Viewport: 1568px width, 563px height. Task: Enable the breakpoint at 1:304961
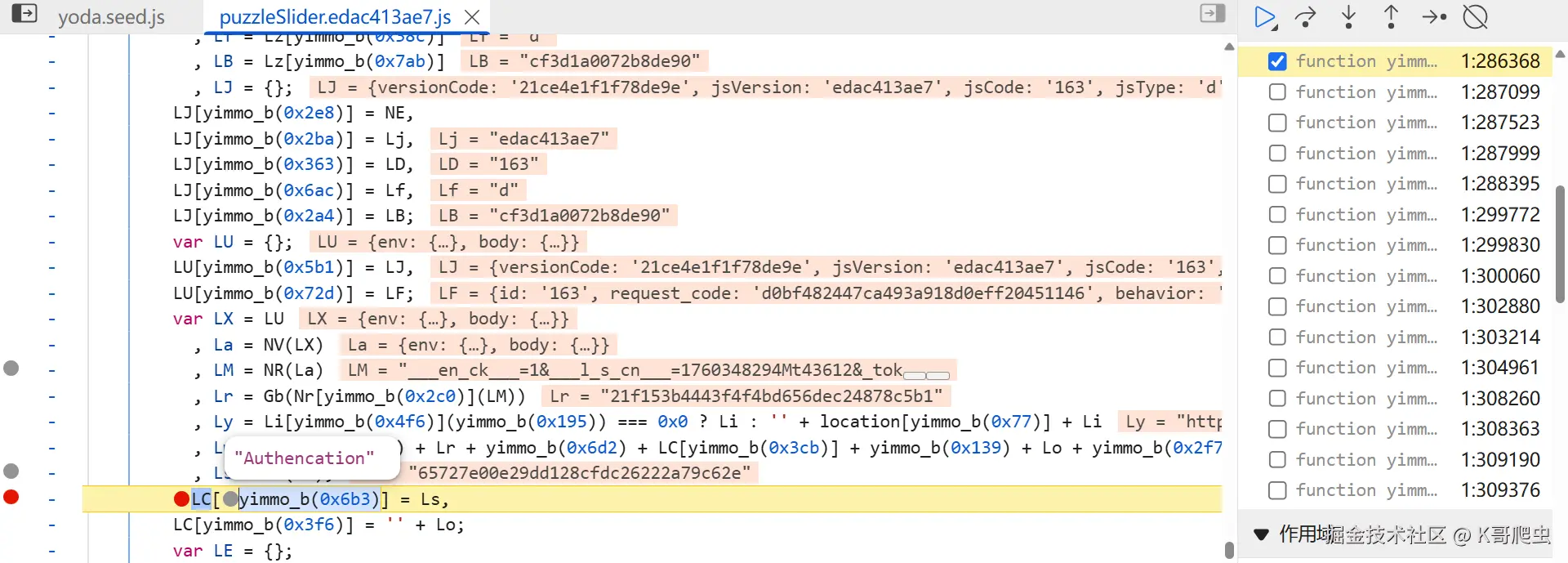pos(1277,368)
